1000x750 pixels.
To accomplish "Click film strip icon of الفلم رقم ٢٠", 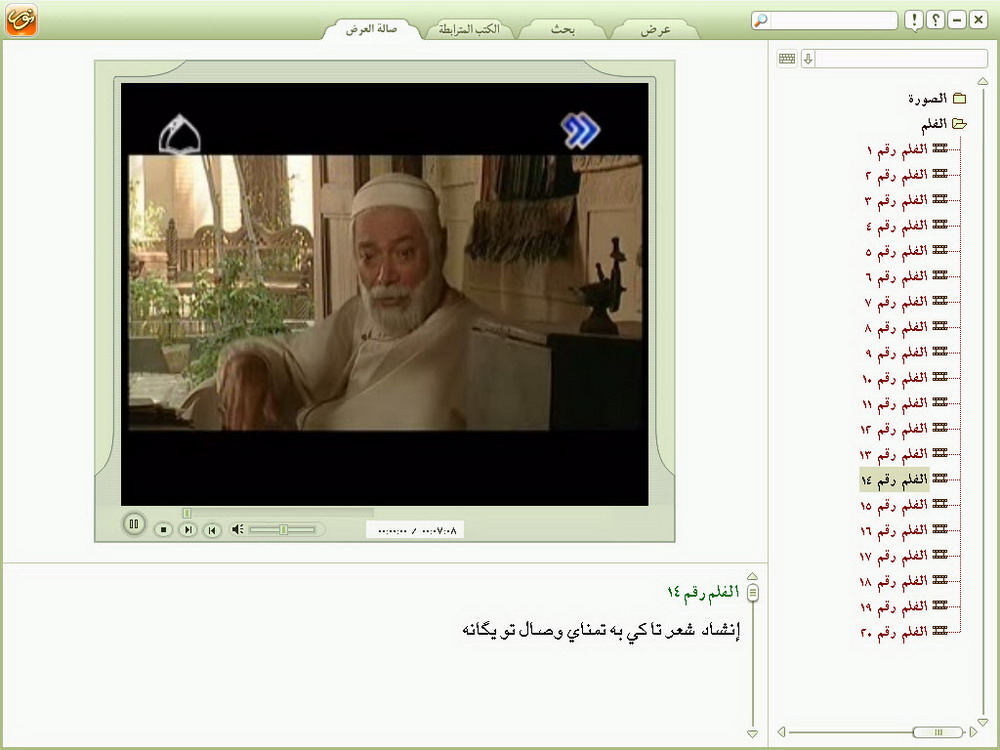I will point(939,631).
